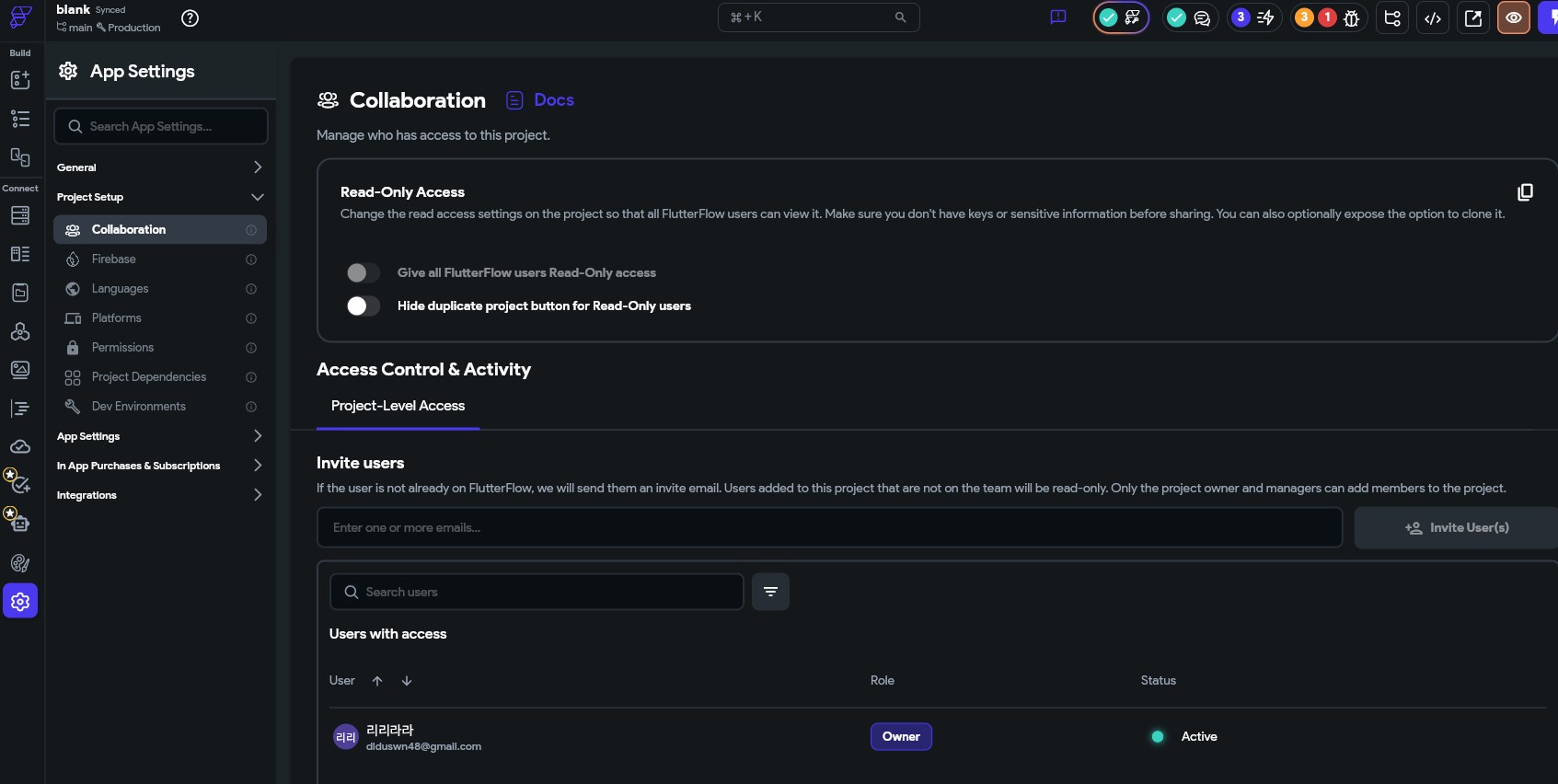Sort users descending with the down arrow
Image resolution: width=1558 pixels, height=784 pixels.
[x=407, y=681]
